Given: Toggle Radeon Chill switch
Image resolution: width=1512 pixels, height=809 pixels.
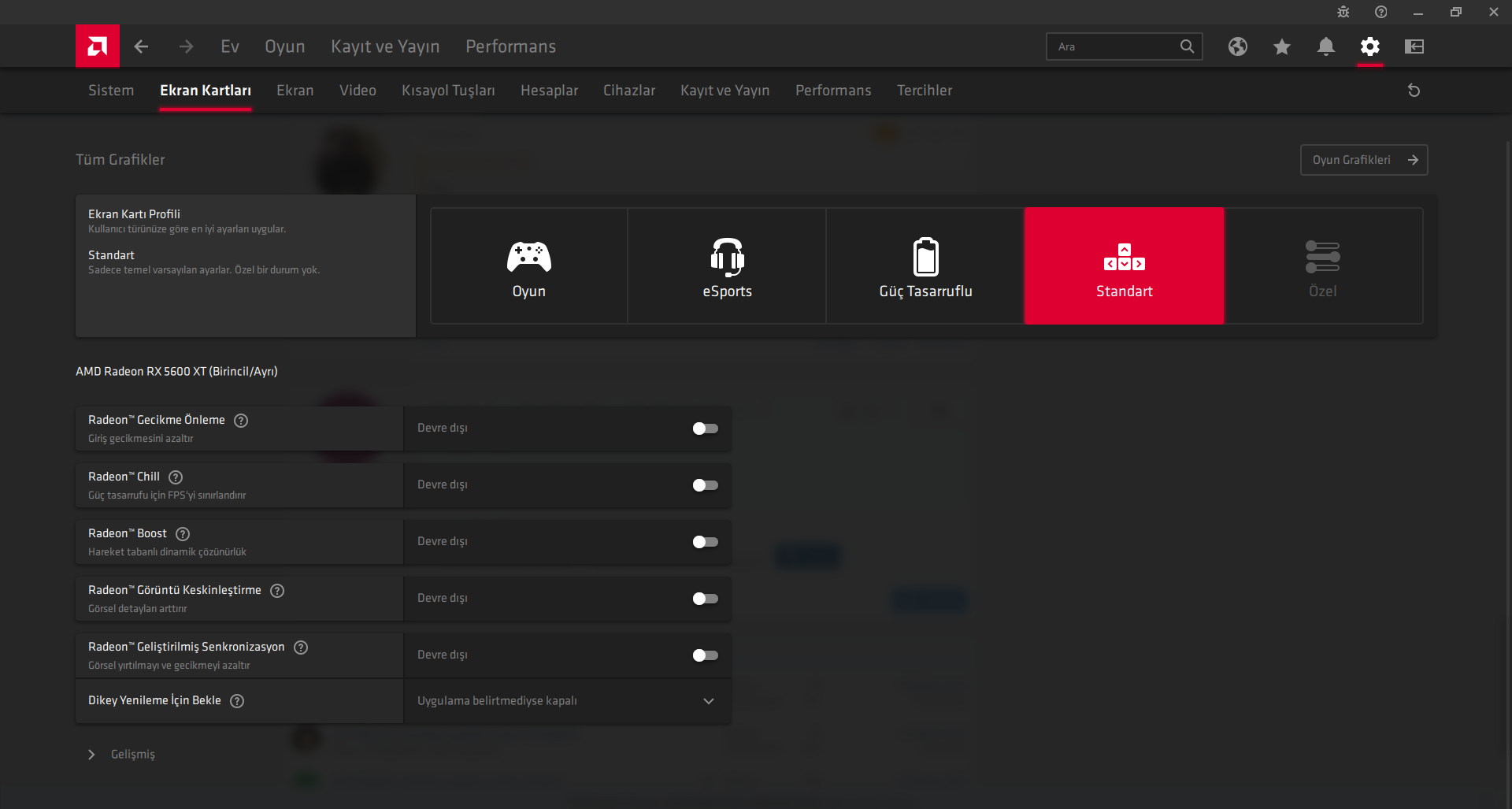Looking at the screenshot, I should coord(706,485).
